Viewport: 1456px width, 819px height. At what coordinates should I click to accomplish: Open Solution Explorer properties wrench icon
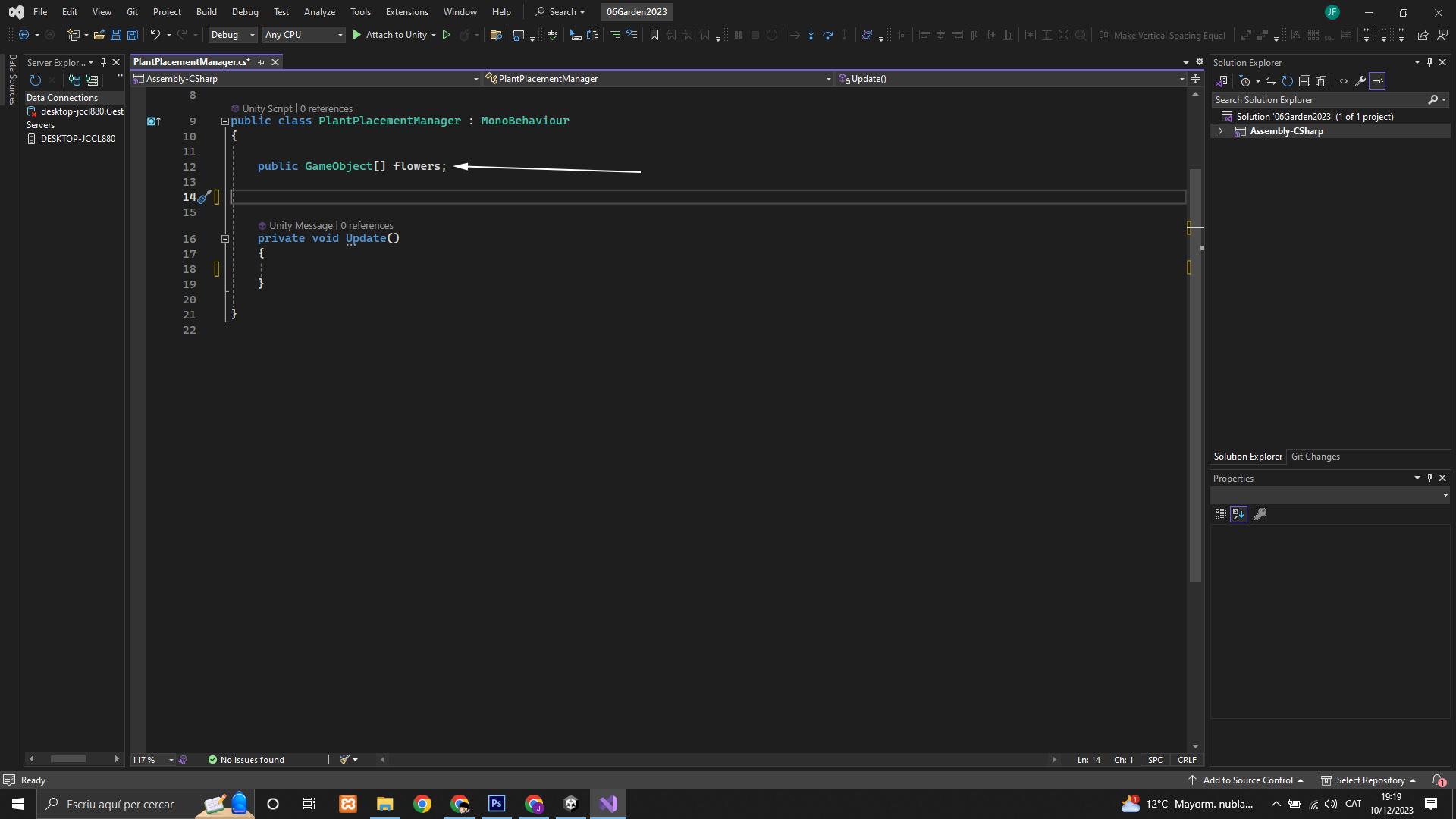[x=1360, y=81]
